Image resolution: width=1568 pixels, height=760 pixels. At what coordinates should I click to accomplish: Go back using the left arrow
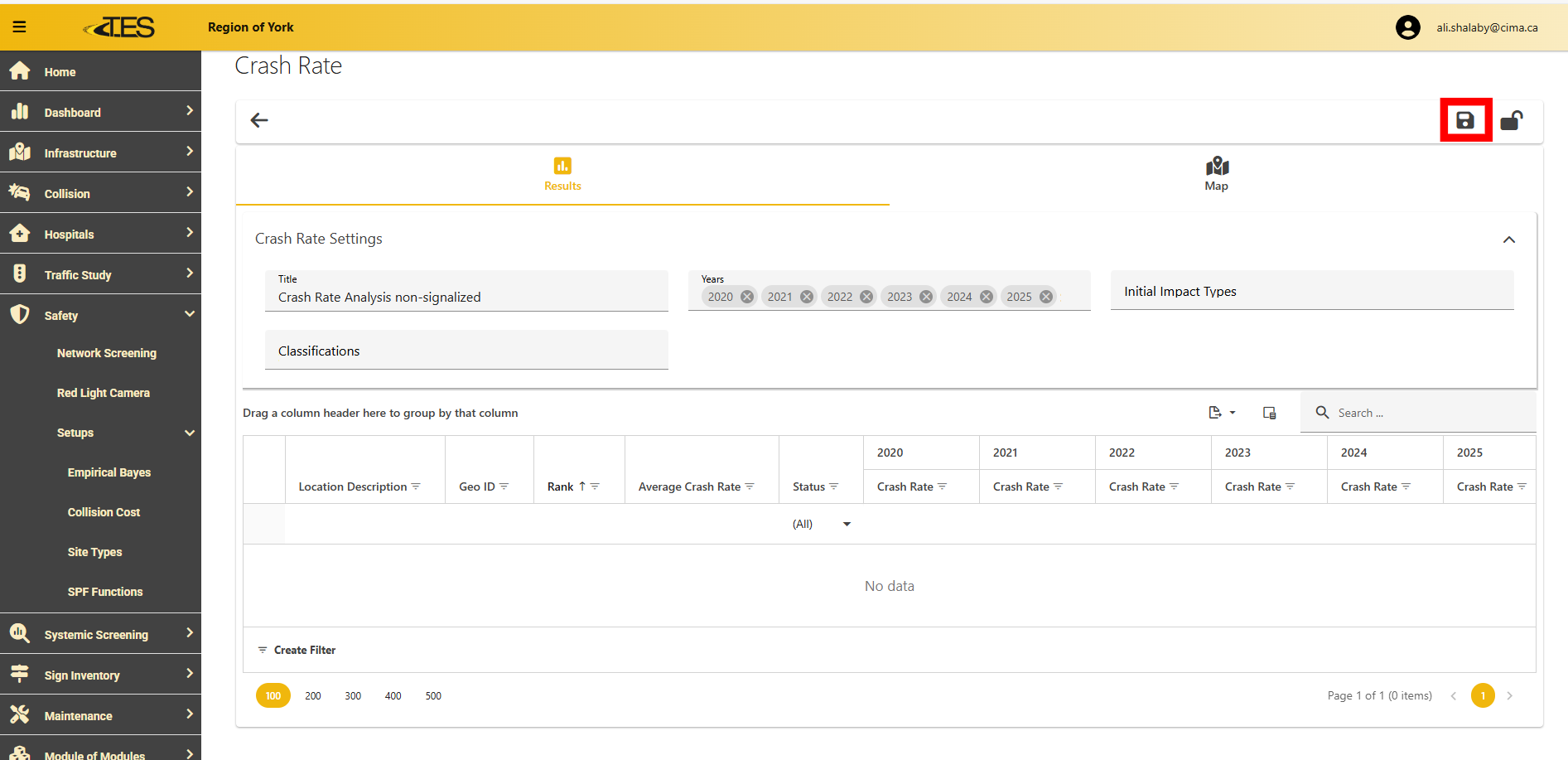tap(259, 120)
